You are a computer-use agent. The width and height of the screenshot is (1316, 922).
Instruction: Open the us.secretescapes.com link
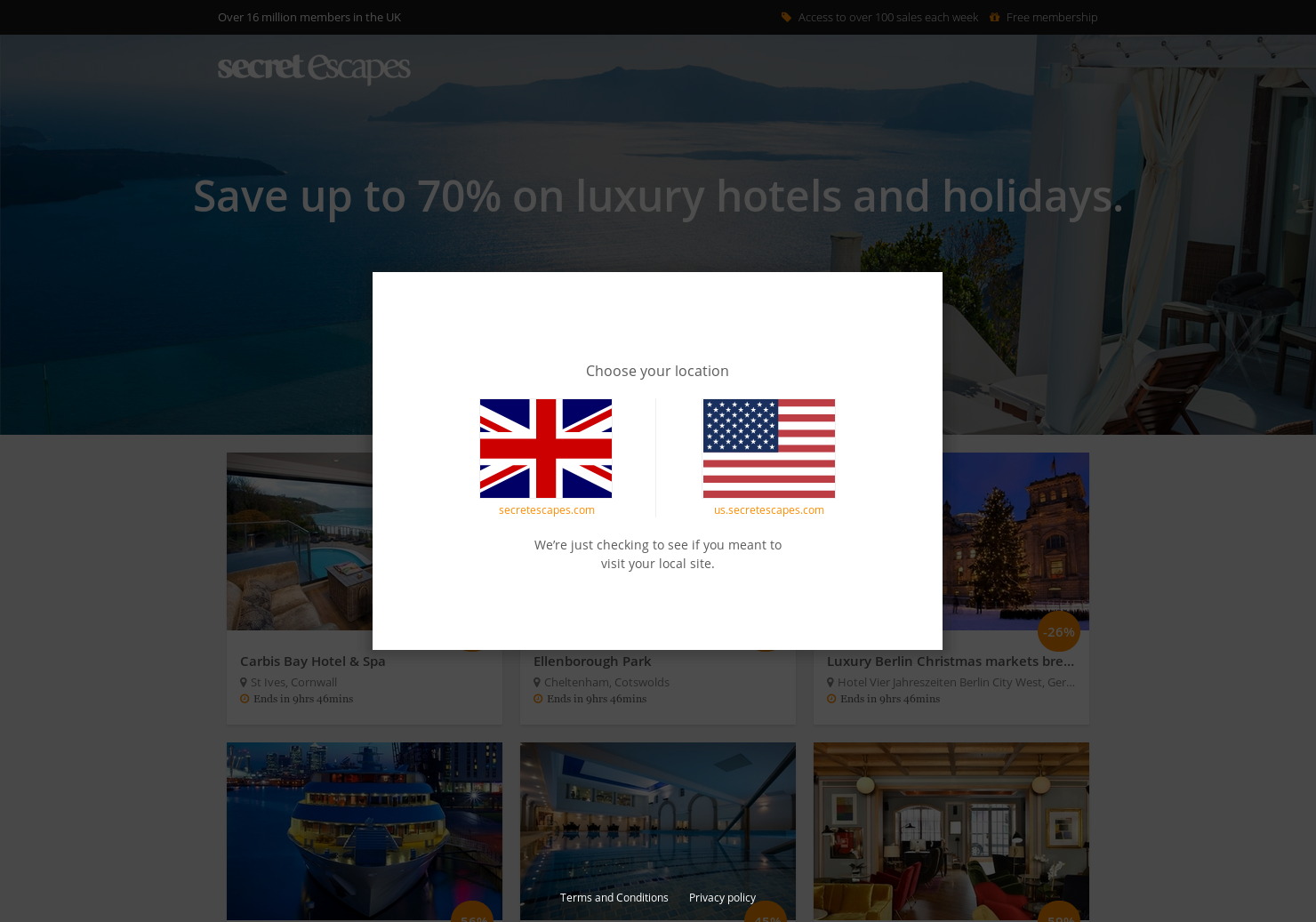769,509
